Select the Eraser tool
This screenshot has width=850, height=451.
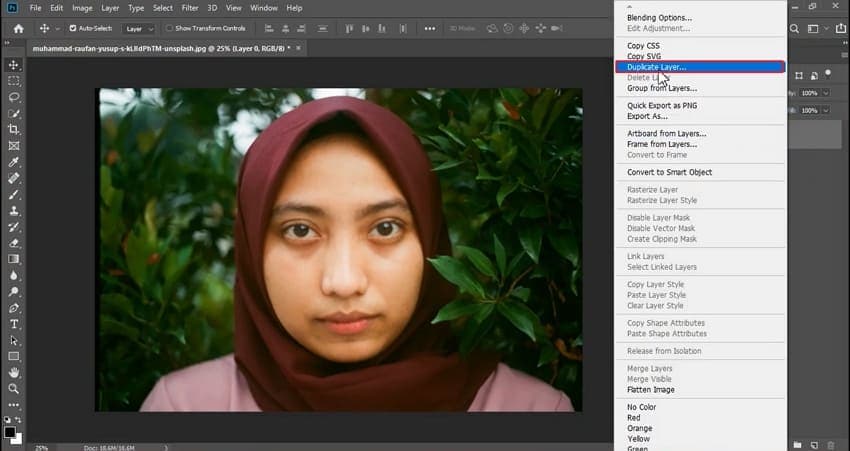click(14, 243)
